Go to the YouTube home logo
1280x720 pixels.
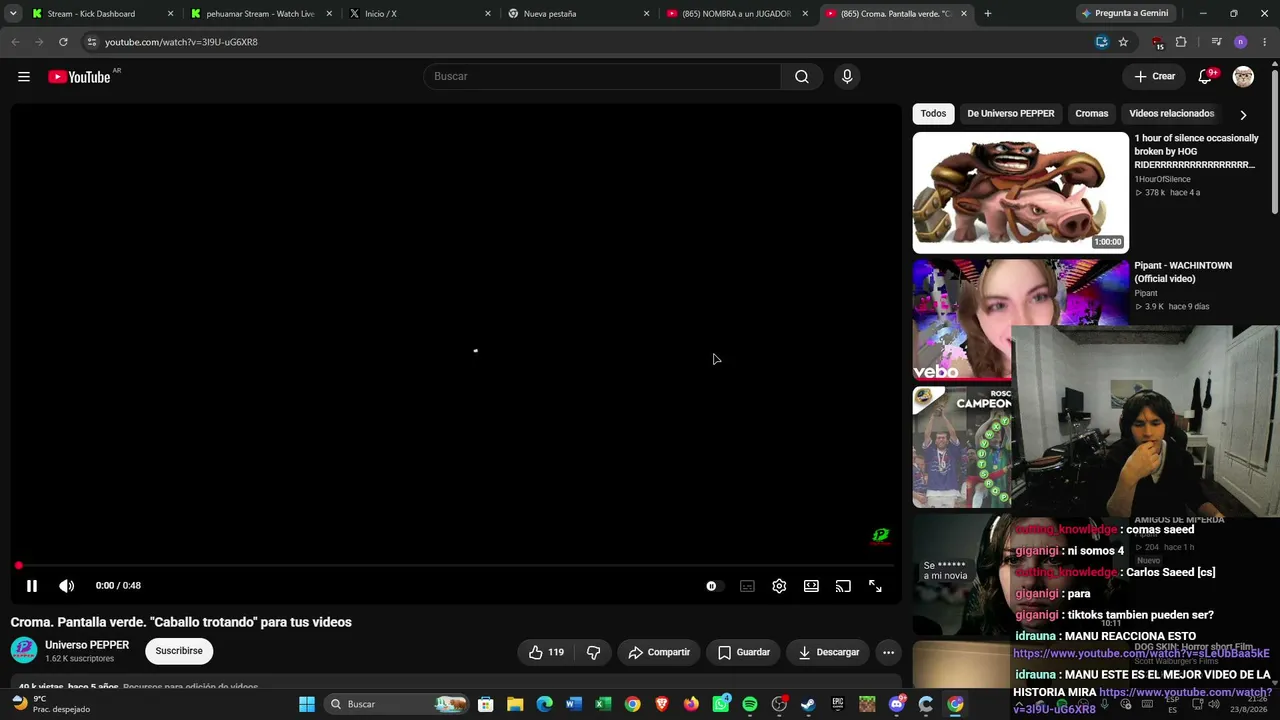pyautogui.click(x=79, y=77)
